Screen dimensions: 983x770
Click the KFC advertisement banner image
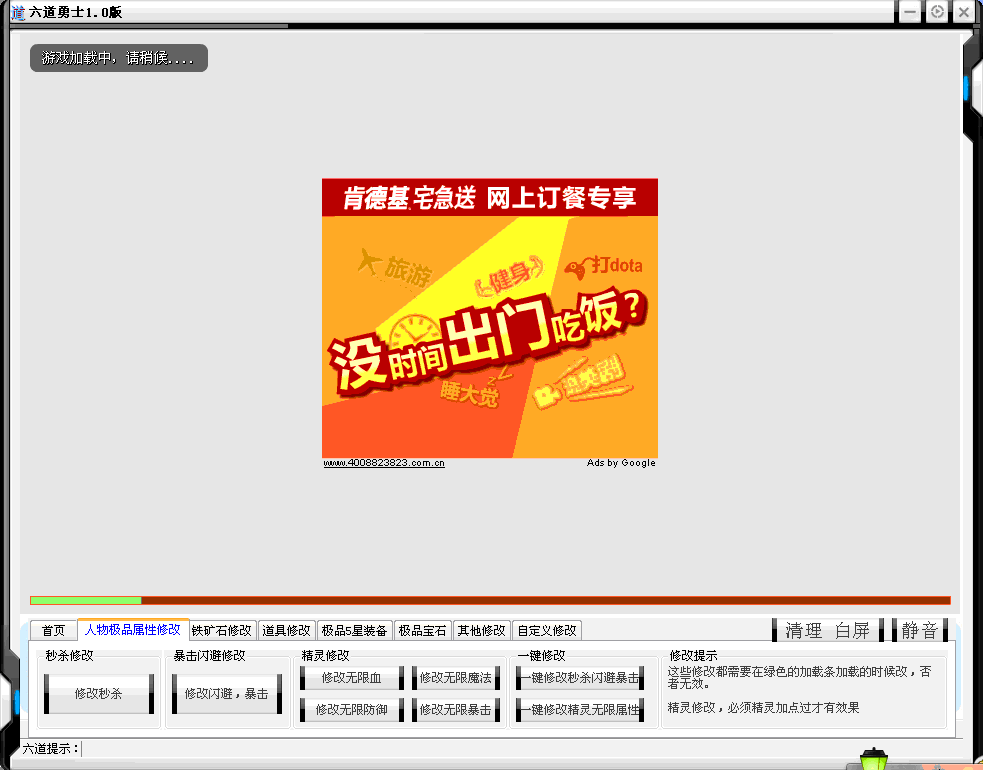(489, 320)
